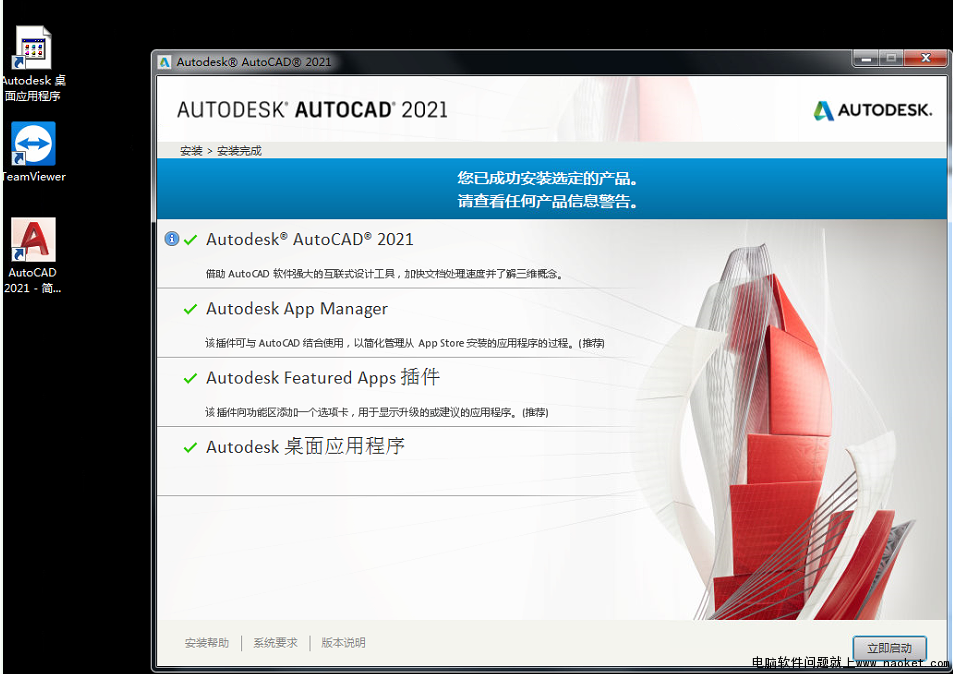The width and height of the screenshot is (953, 674).
Task: Click the AutoCAD title bar app icon
Action: pos(164,62)
